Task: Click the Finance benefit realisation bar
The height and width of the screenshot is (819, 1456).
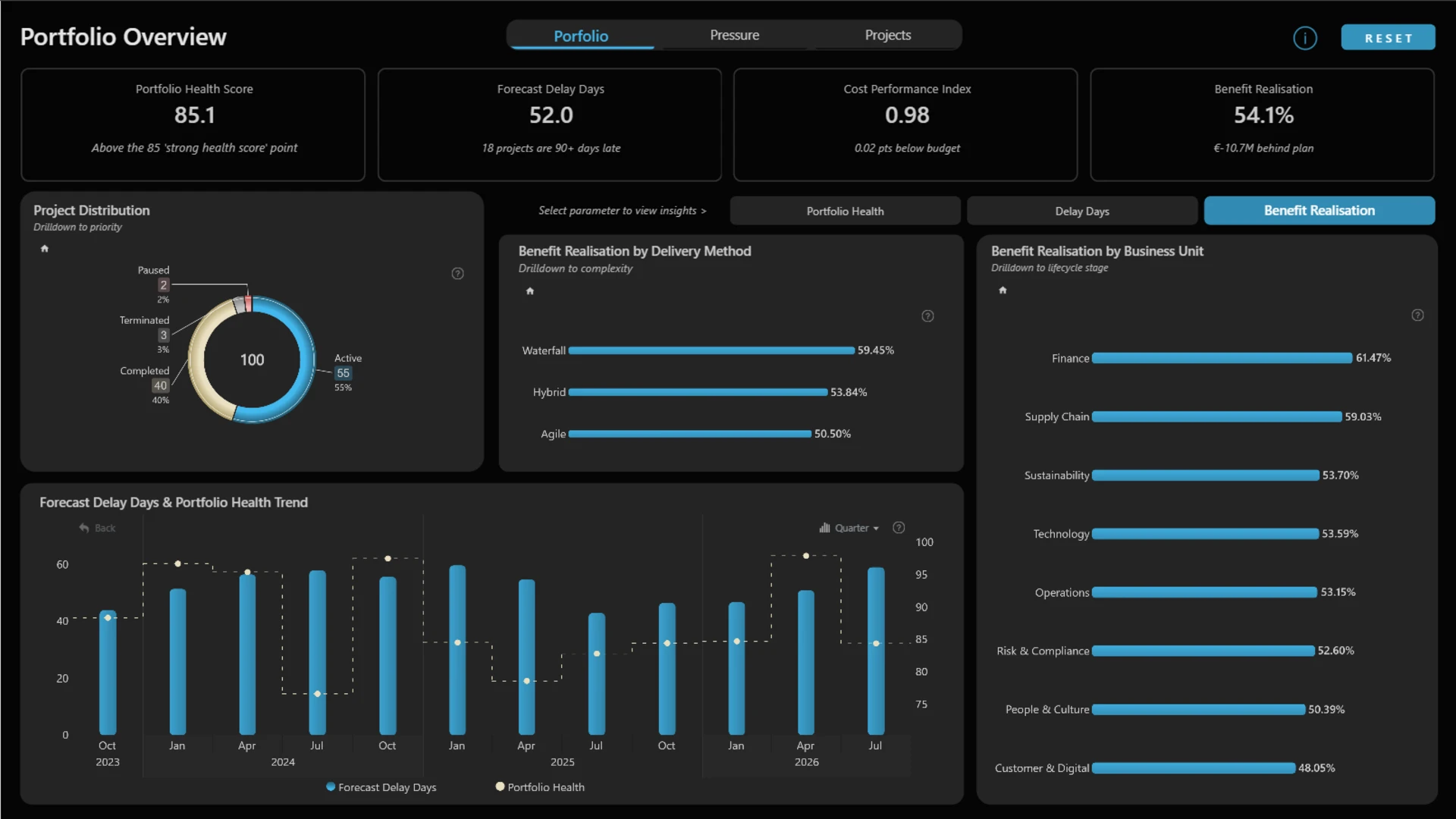Action: (x=1222, y=358)
